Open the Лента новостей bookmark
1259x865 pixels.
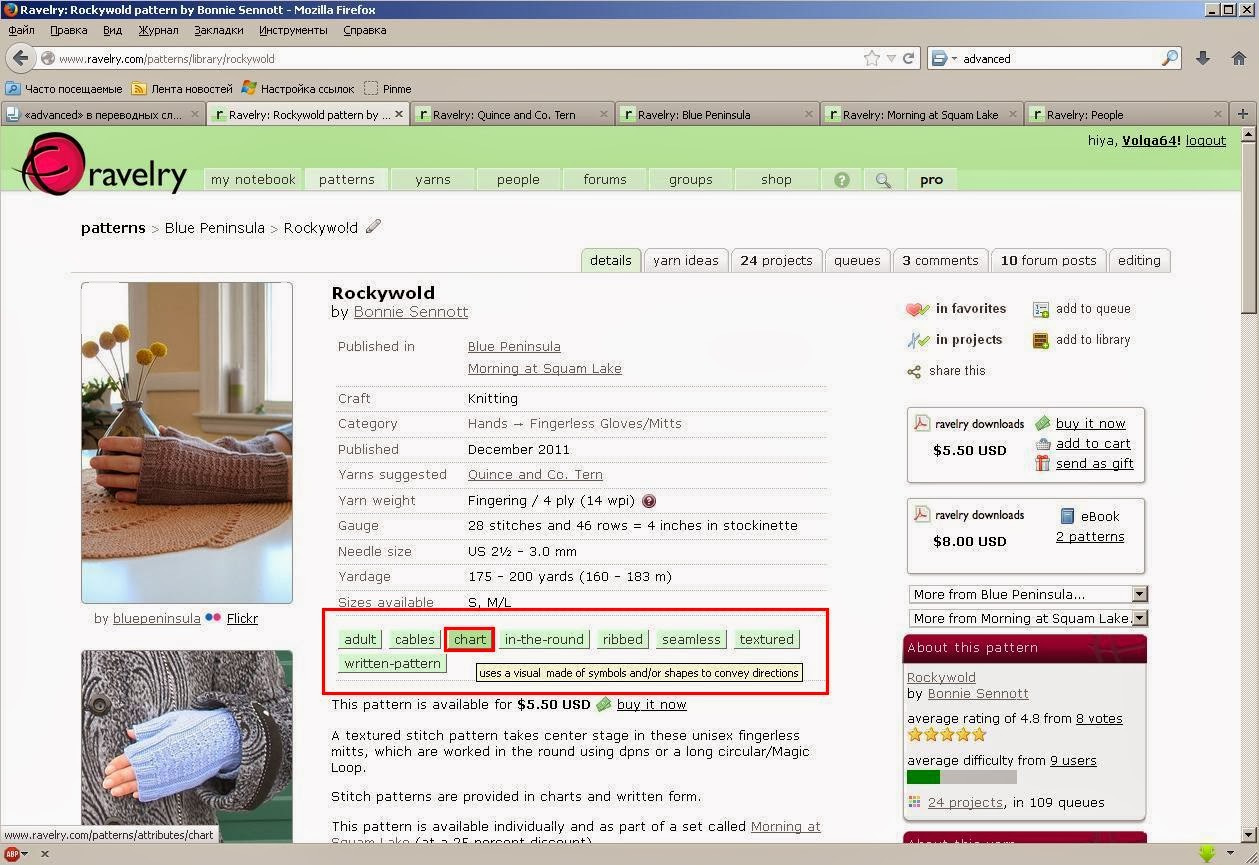(x=183, y=89)
